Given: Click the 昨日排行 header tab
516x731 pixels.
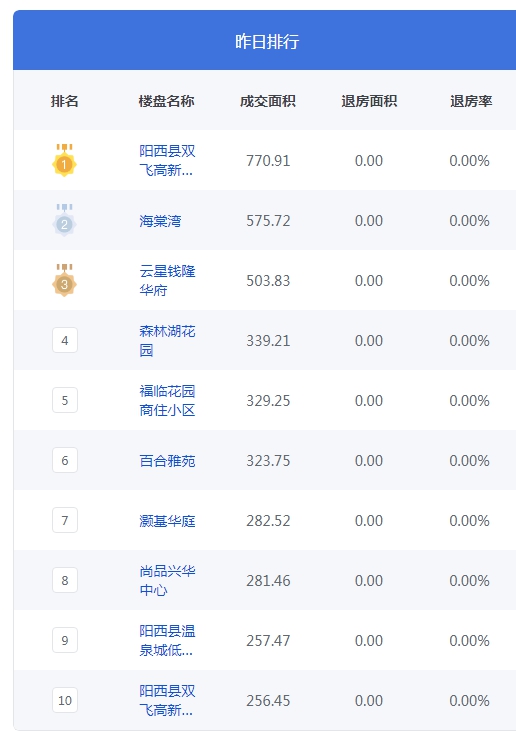Looking at the screenshot, I should (x=267, y=41).
